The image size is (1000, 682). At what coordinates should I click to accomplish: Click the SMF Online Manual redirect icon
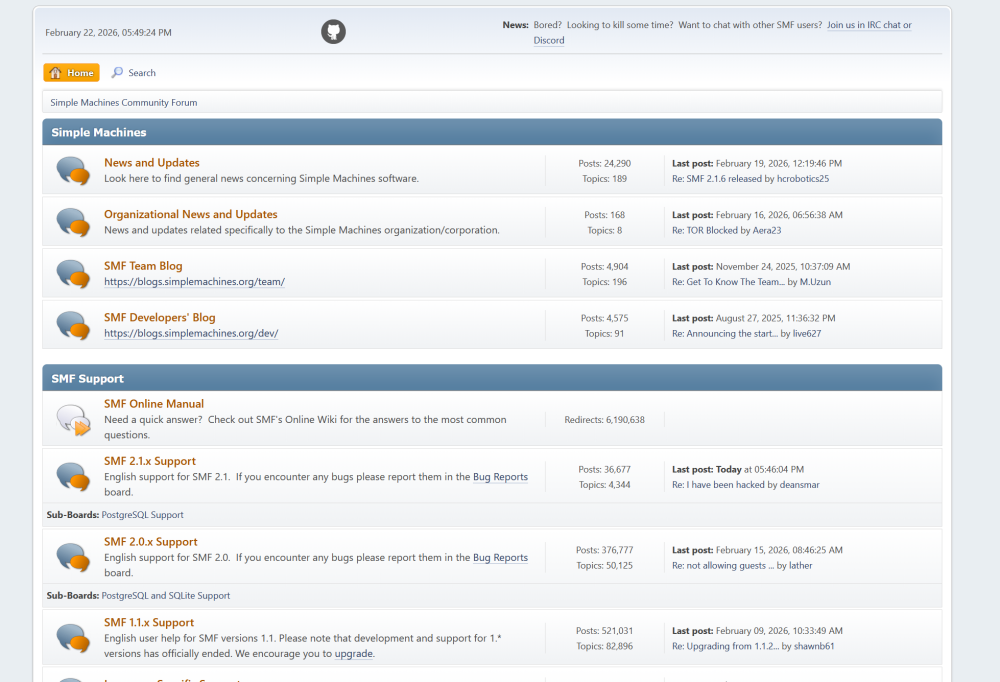coord(73,419)
